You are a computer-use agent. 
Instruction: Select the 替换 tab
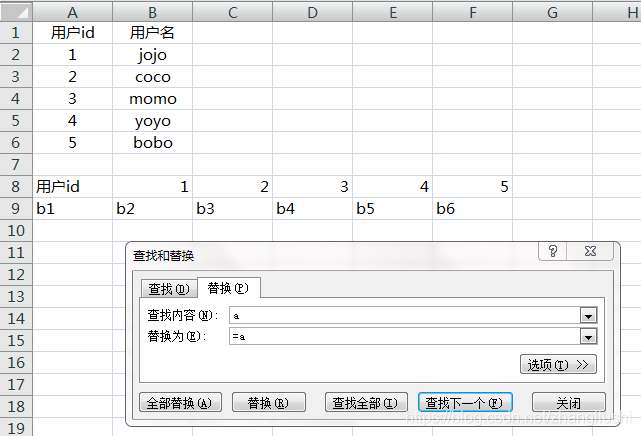228,288
